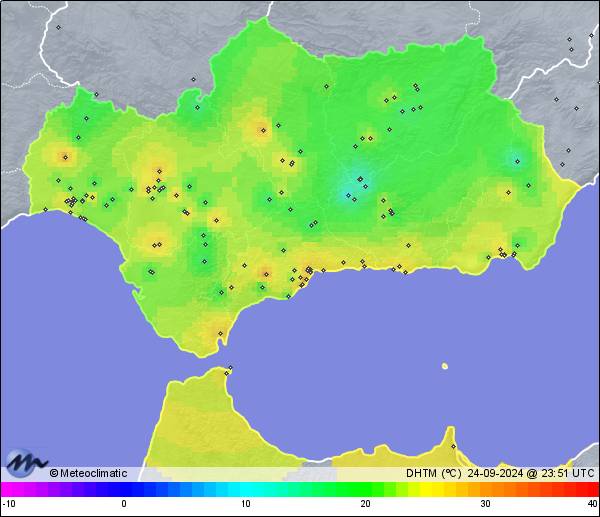The image size is (600, 517).
Task: Pick the red swatch at scale's right end
Action: point(592,489)
